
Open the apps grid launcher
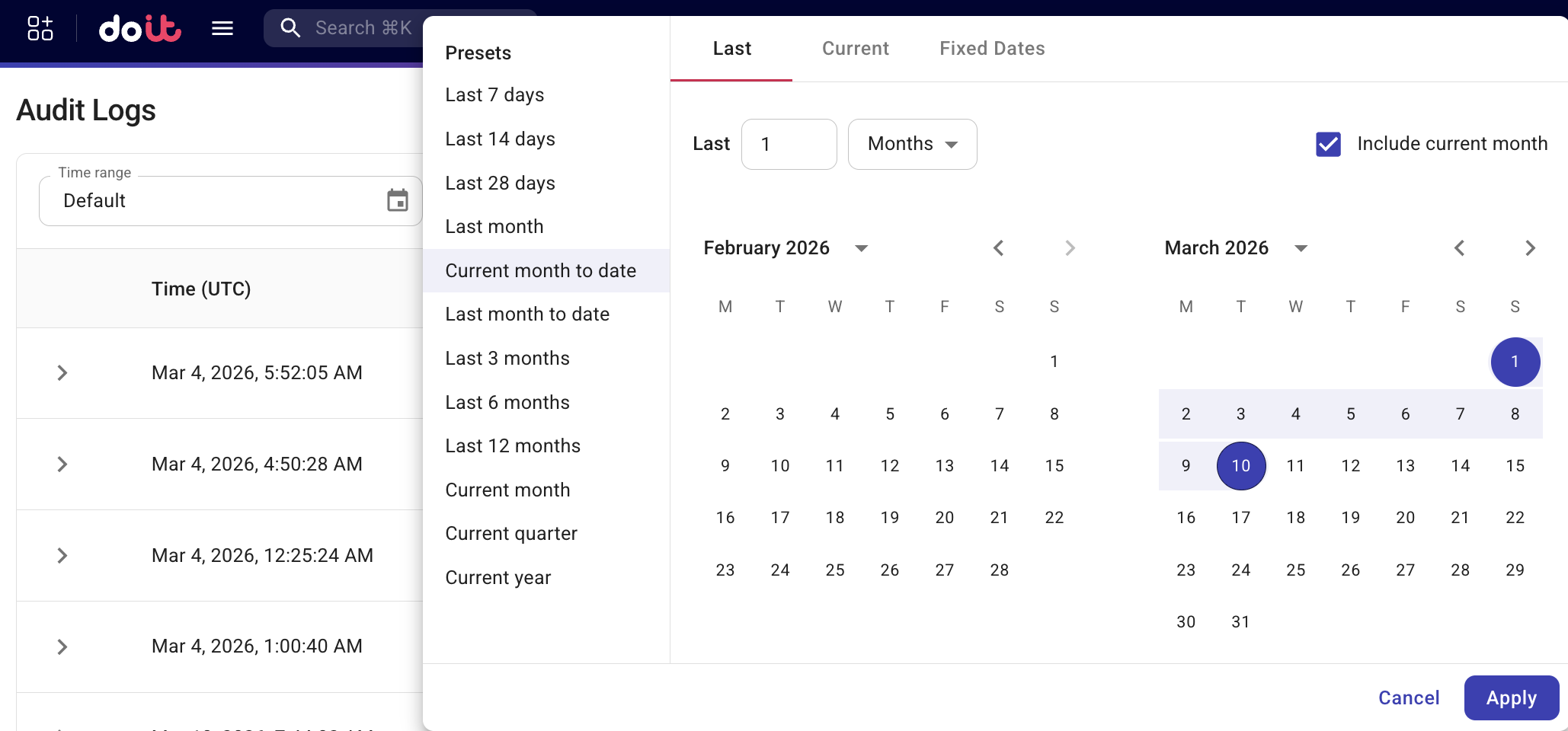click(39, 29)
